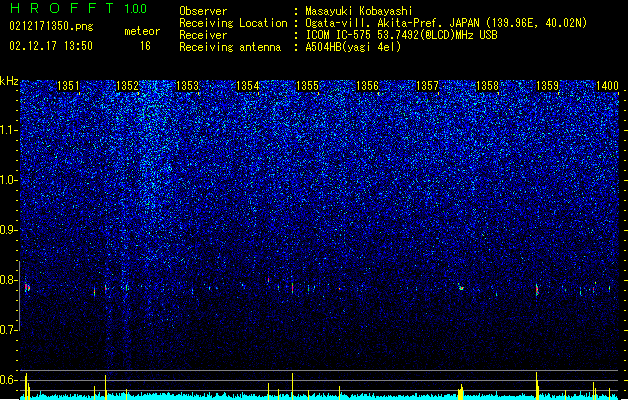Click the Receiving Location value text
629x400 pixels.
pyautogui.click(x=446, y=23)
